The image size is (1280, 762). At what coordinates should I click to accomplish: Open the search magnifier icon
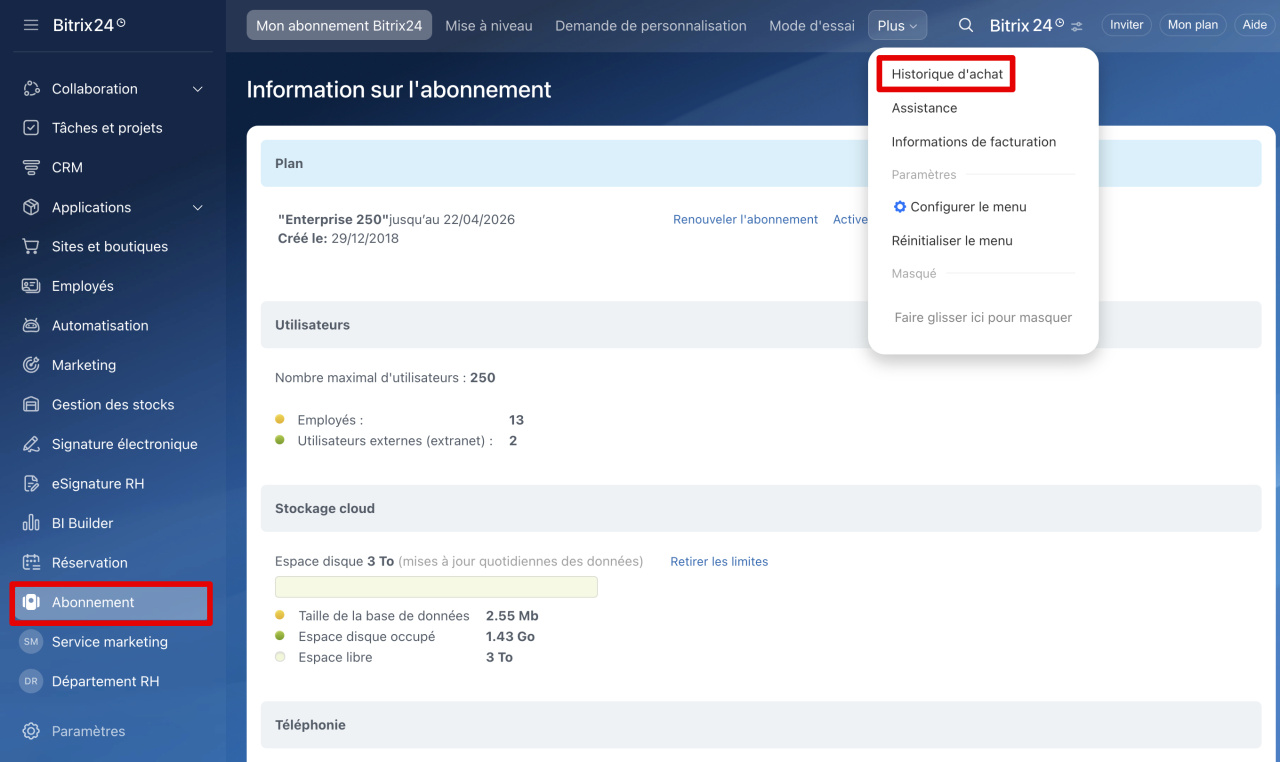pyautogui.click(x=965, y=25)
